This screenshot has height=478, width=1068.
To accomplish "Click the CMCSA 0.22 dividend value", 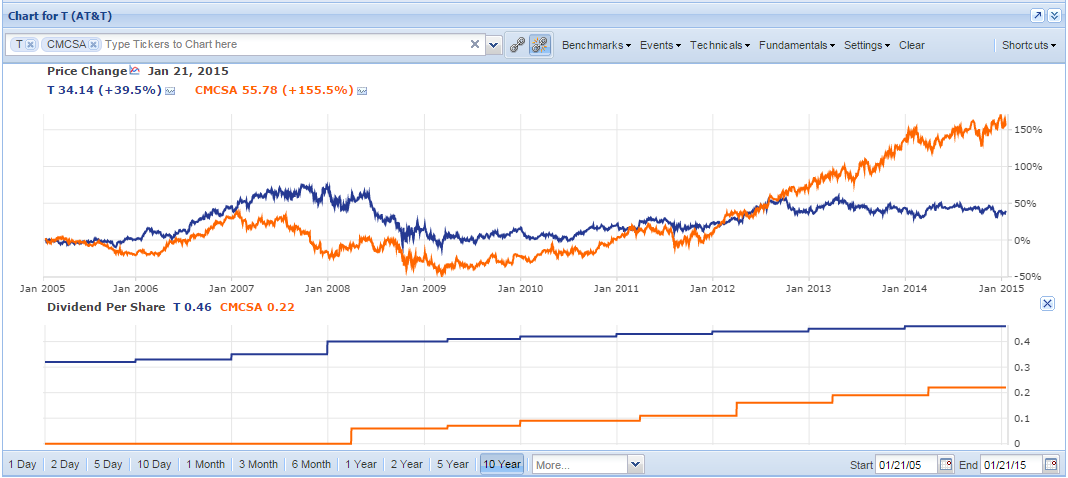I will point(257,307).
